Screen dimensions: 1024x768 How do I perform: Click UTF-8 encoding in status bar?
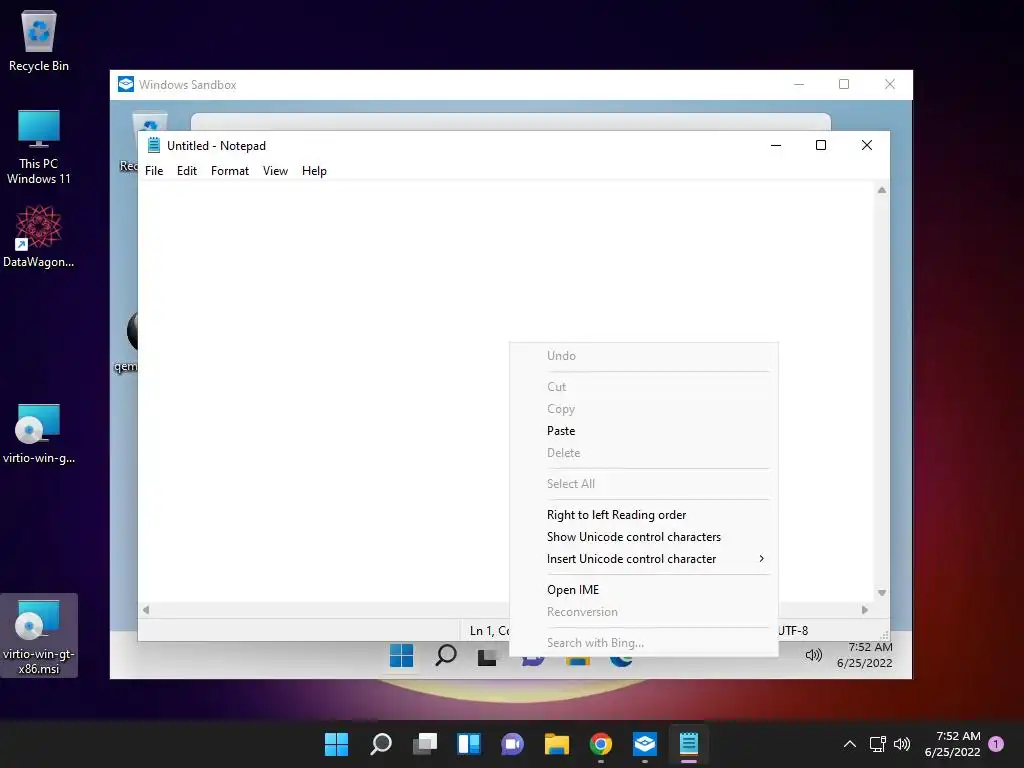coord(793,630)
